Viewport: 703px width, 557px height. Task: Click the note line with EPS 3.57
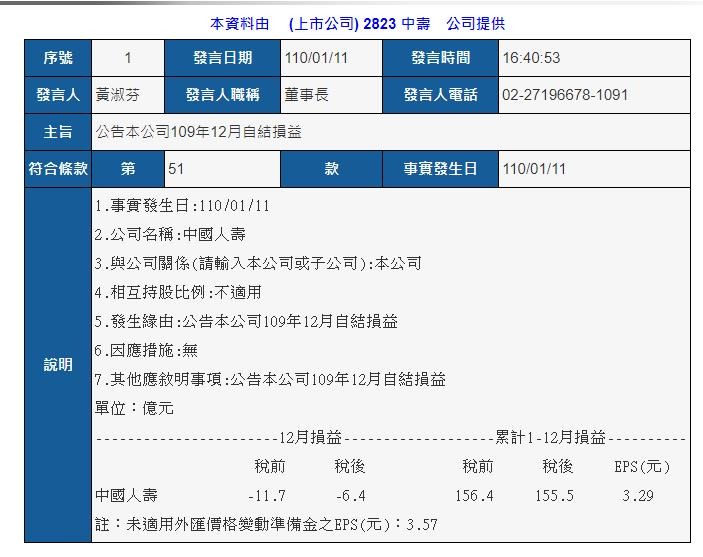click(266, 524)
